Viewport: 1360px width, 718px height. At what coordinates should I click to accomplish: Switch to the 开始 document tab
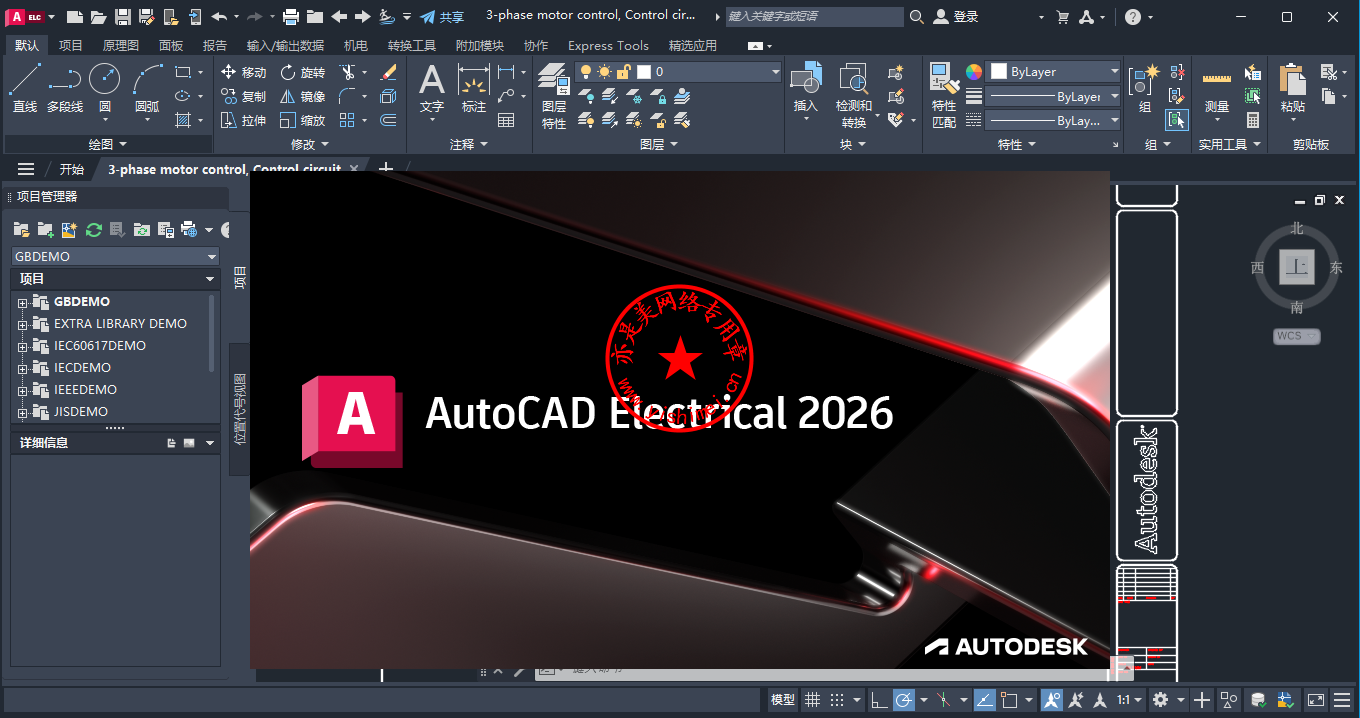[71, 169]
